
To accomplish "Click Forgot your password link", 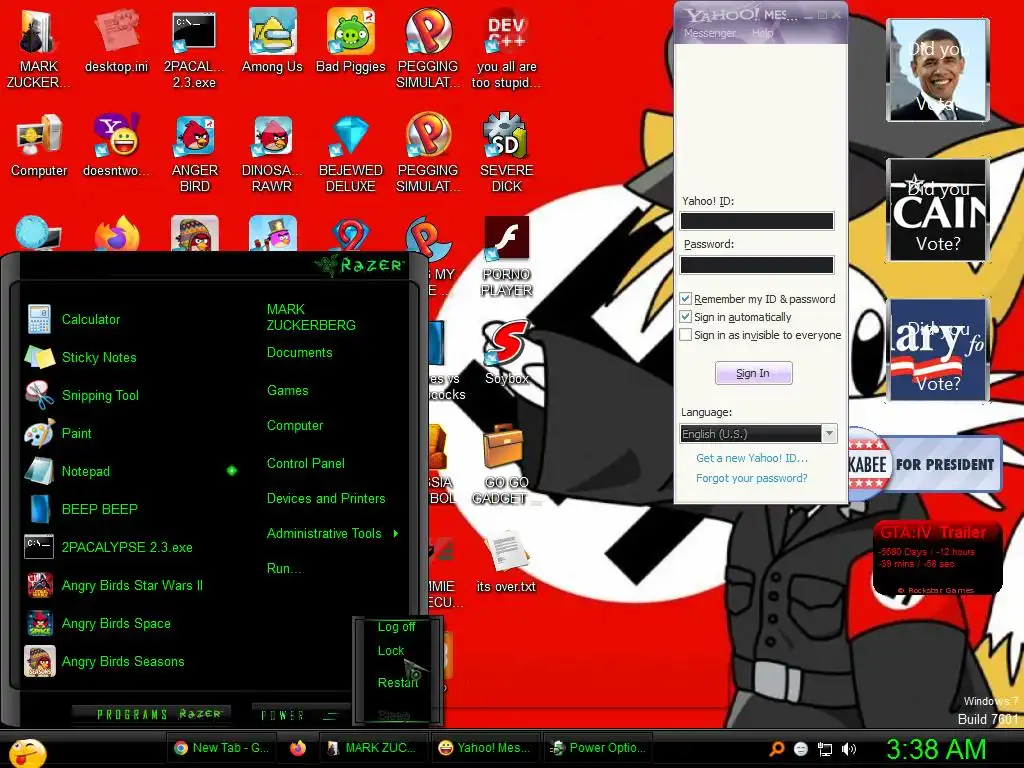I will click(x=752, y=478).
